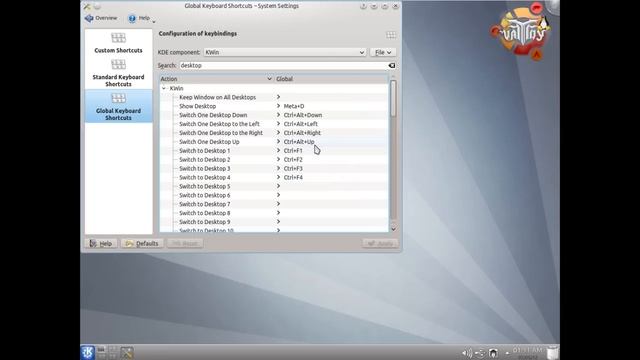Sort by the Action column header

coord(216,79)
